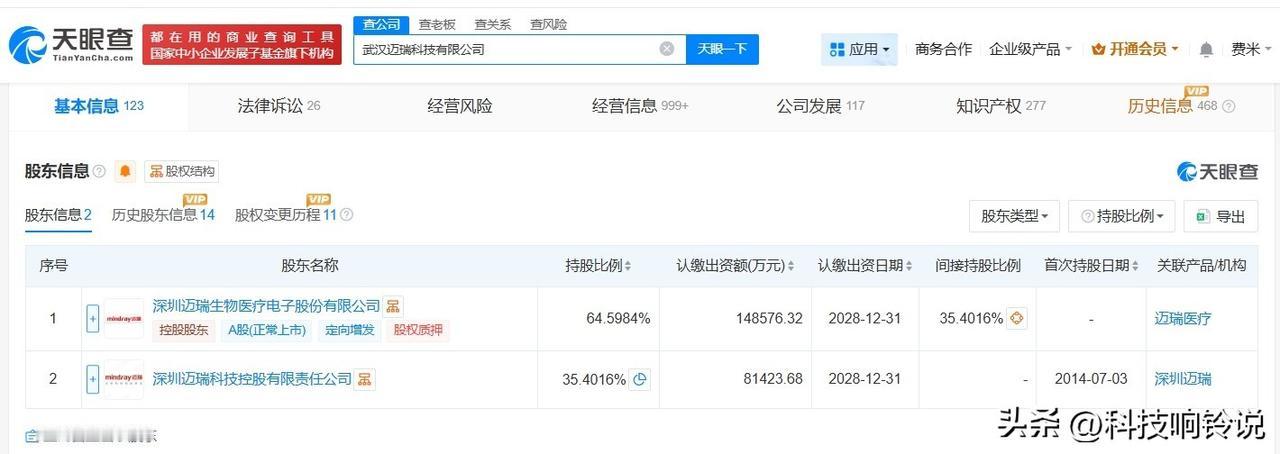Select 查风险 search tab

tap(549, 24)
